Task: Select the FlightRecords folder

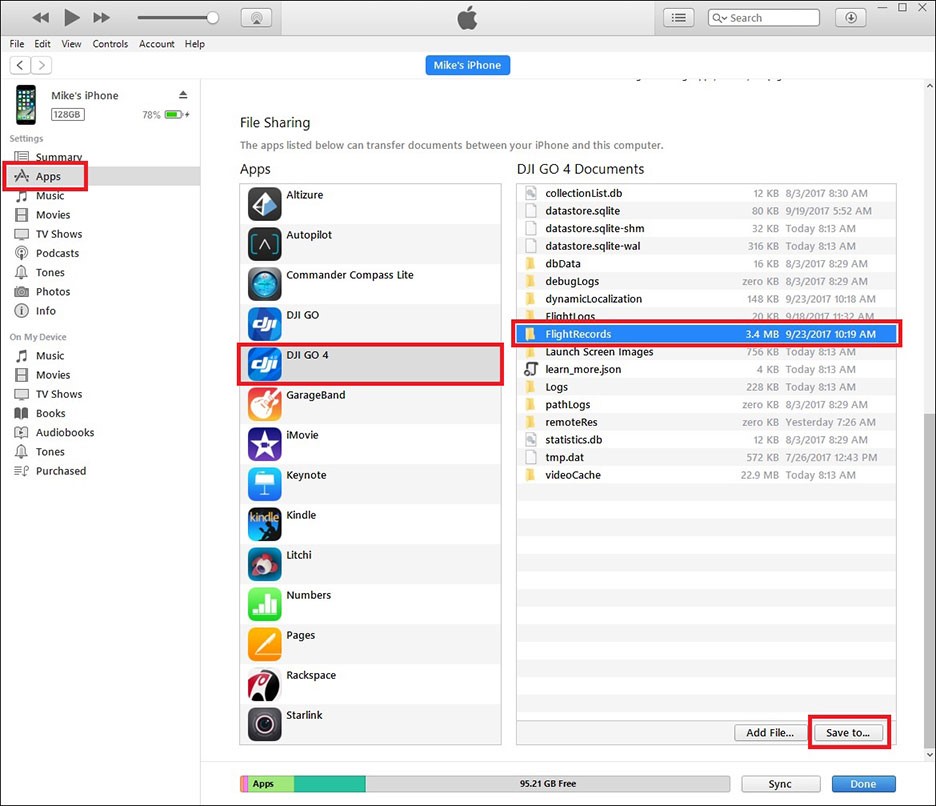Action: [x=706, y=334]
